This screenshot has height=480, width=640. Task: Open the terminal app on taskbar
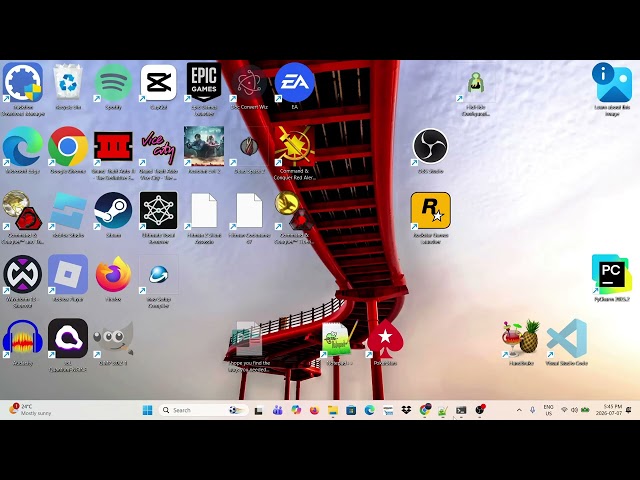[461, 410]
